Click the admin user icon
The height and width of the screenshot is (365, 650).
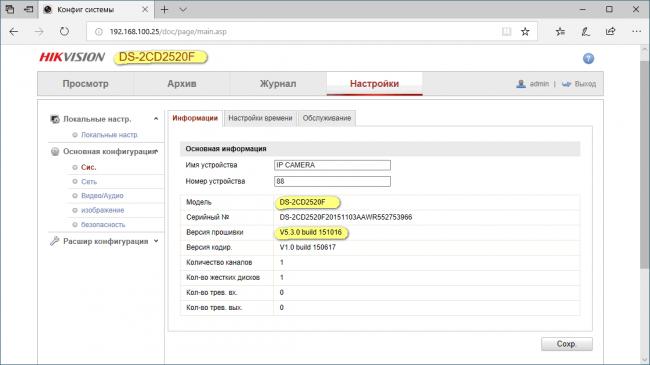point(521,84)
